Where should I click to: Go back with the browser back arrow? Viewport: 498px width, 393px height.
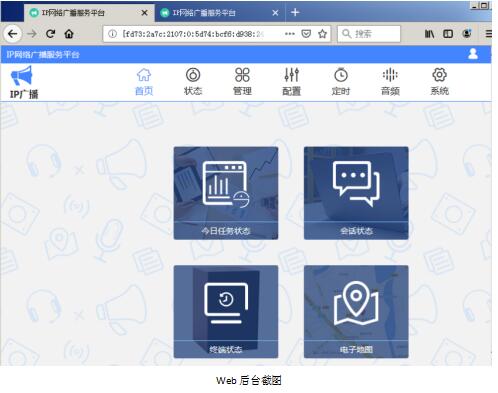point(13,34)
